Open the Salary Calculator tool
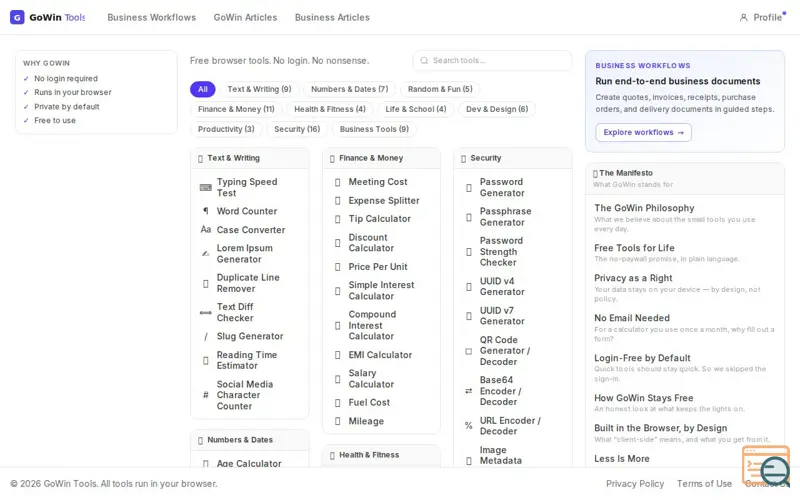 [x=371, y=379]
